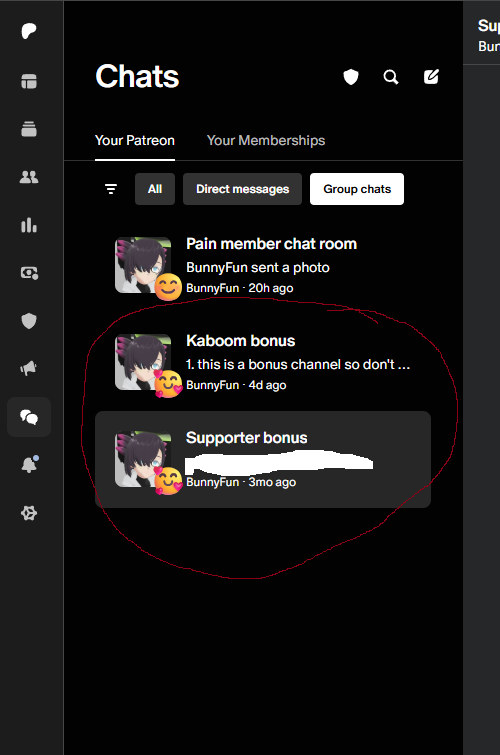
Task: Click the search magnifier in Chats header
Action: click(391, 77)
